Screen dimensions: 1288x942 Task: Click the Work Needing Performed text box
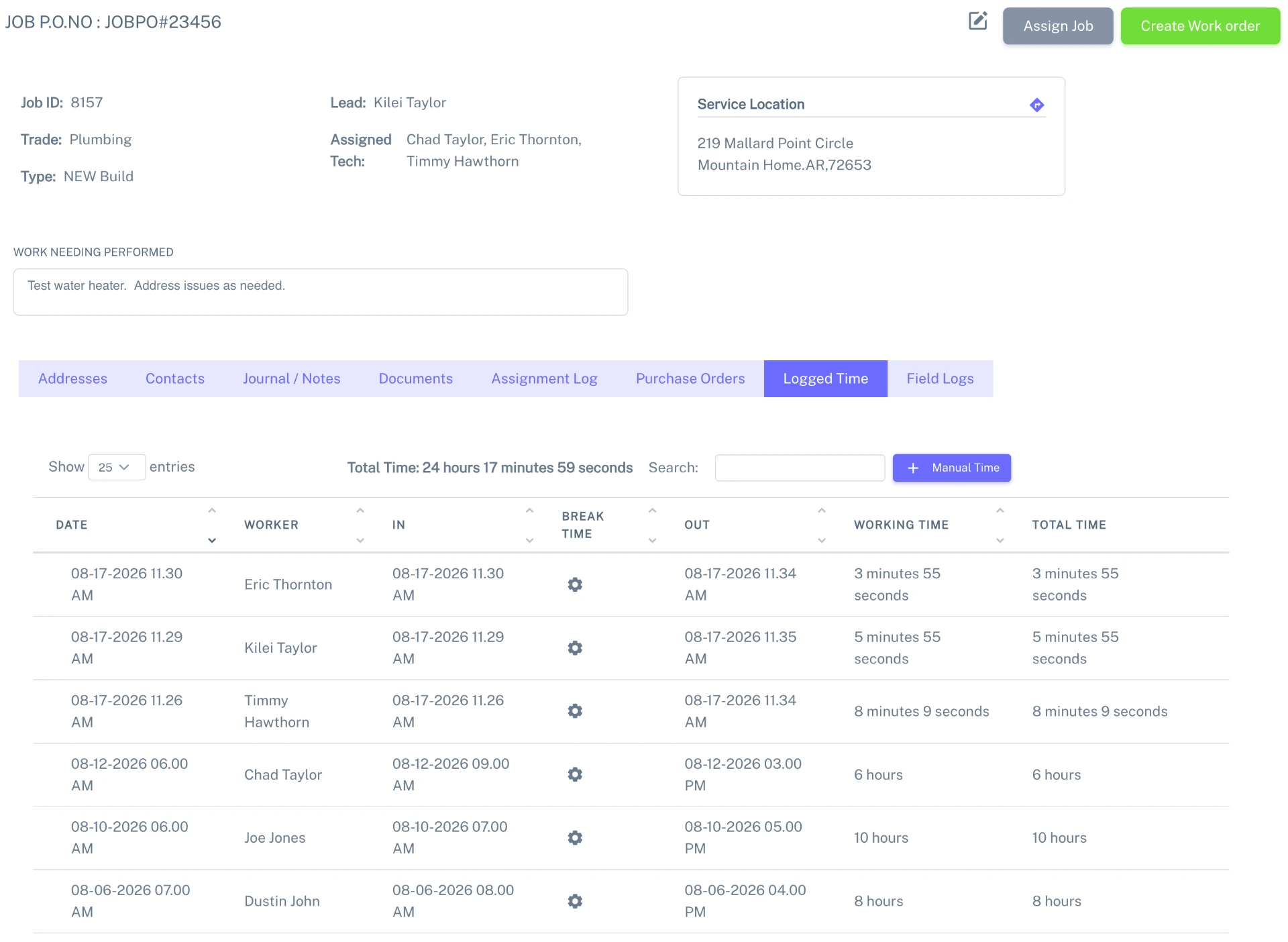click(x=321, y=292)
